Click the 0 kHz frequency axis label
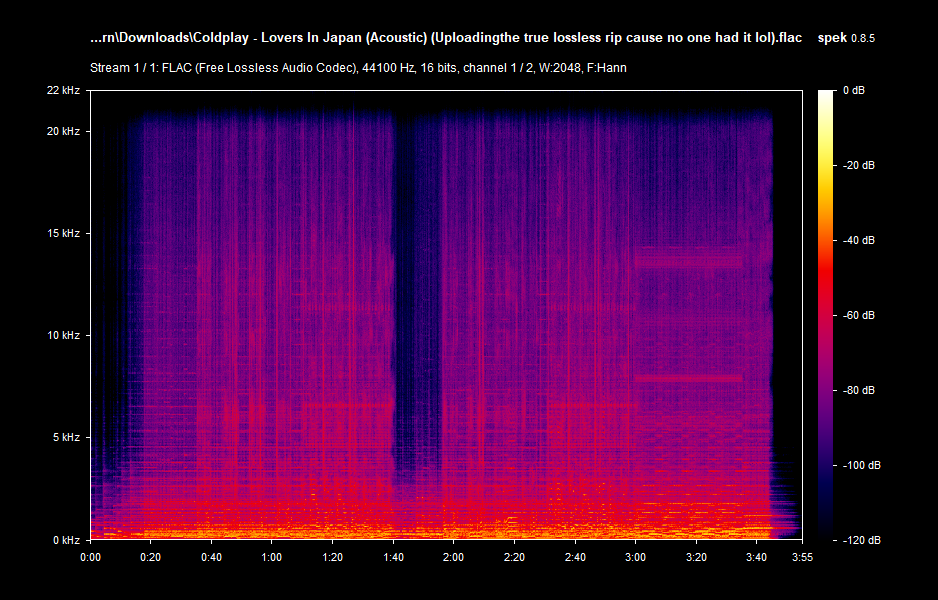This screenshot has height=600, width=938. click(66, 540)
